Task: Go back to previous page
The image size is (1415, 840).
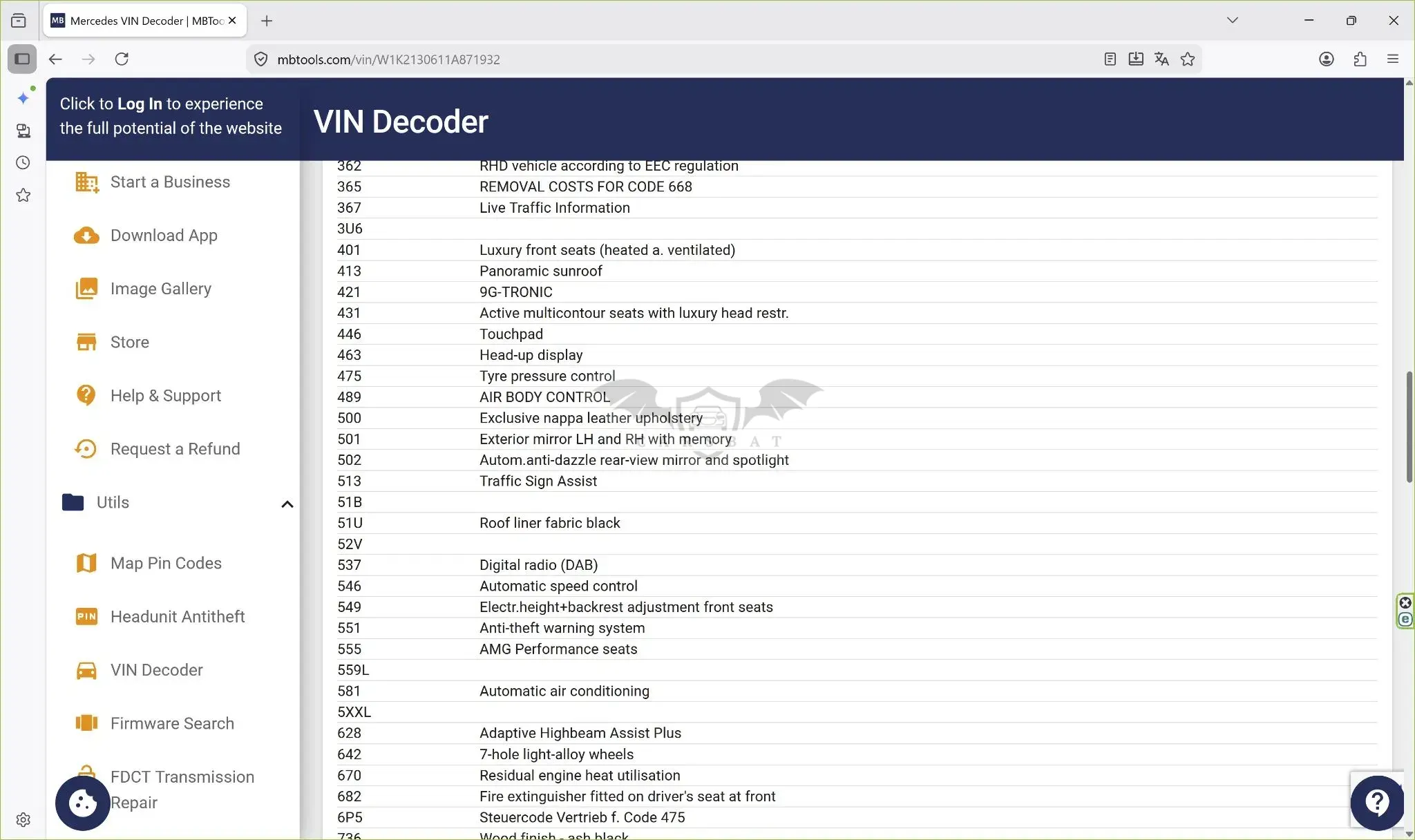Action: coord(55,59)
